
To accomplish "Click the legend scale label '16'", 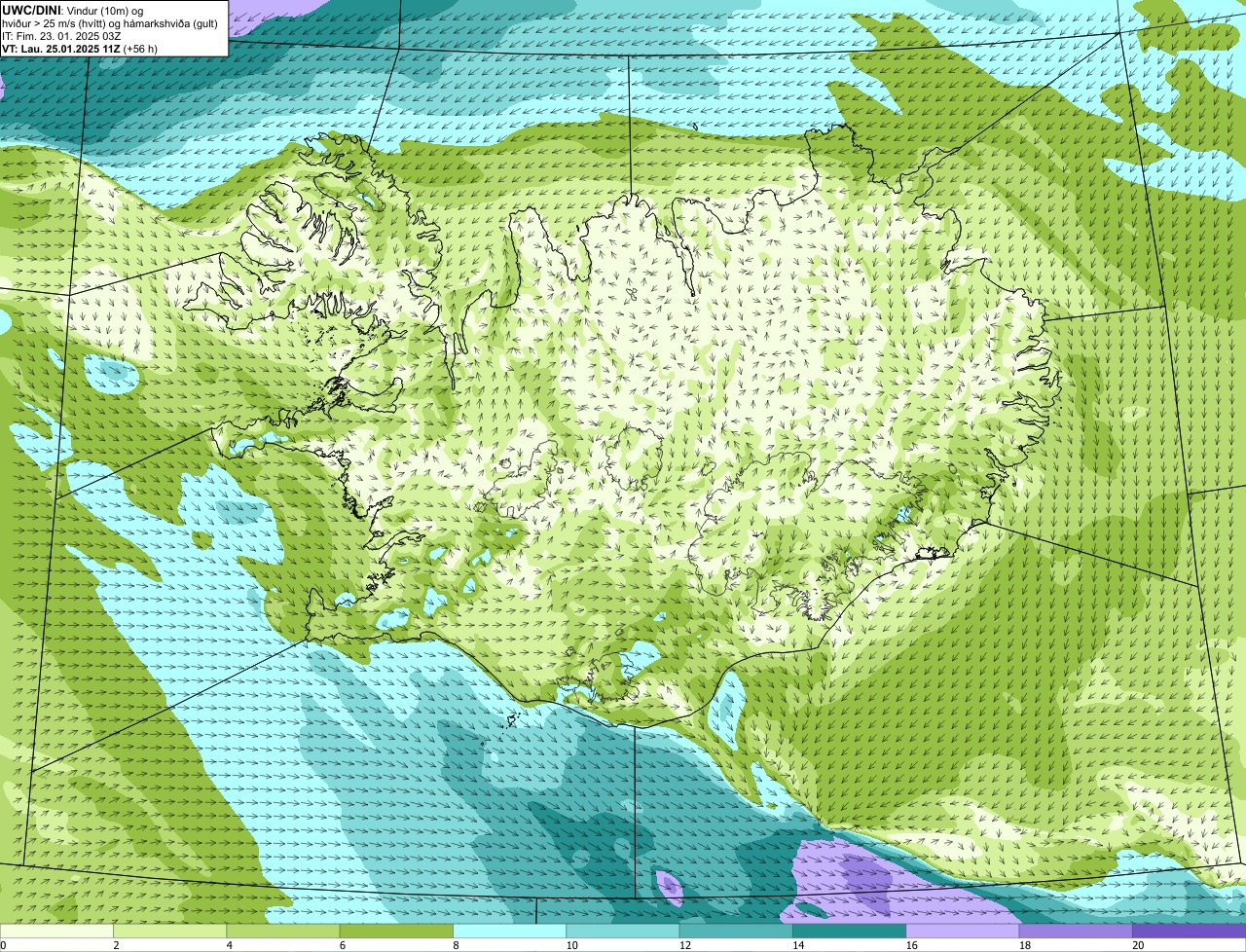I will (x=911, y=945).
